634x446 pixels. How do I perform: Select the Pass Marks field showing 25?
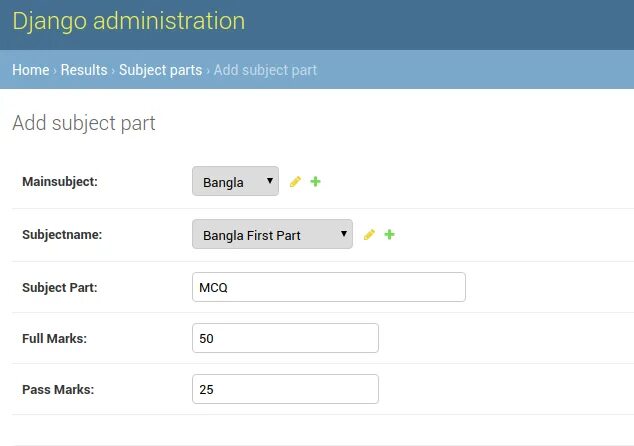tap(285, 389)
